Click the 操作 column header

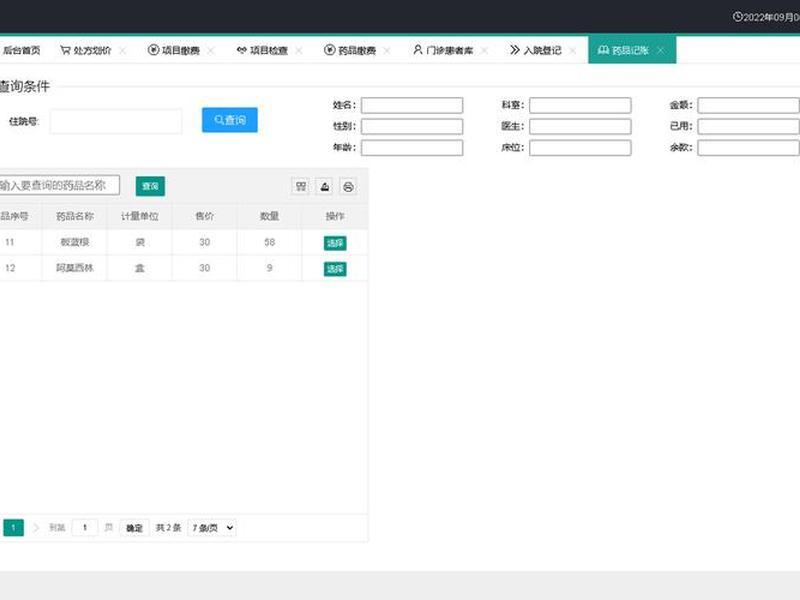335,216
